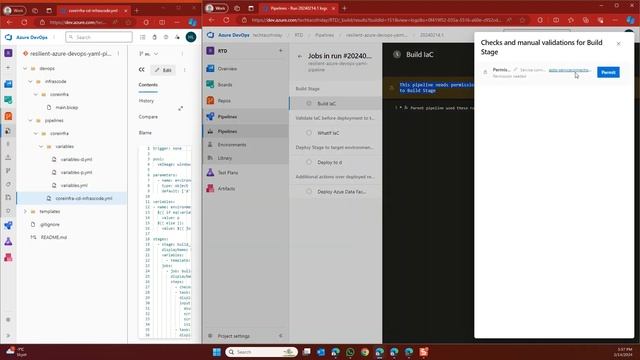640x360 pixels.
Task: Close the Checks and manual validations panel
Action: [x=618, y=43]
